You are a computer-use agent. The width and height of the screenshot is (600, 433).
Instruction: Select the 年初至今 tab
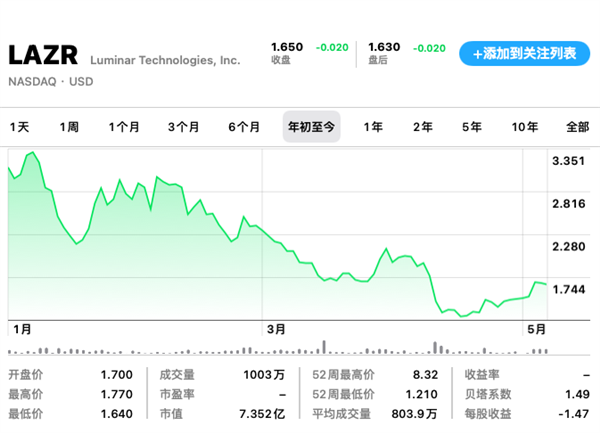[311, 127]
